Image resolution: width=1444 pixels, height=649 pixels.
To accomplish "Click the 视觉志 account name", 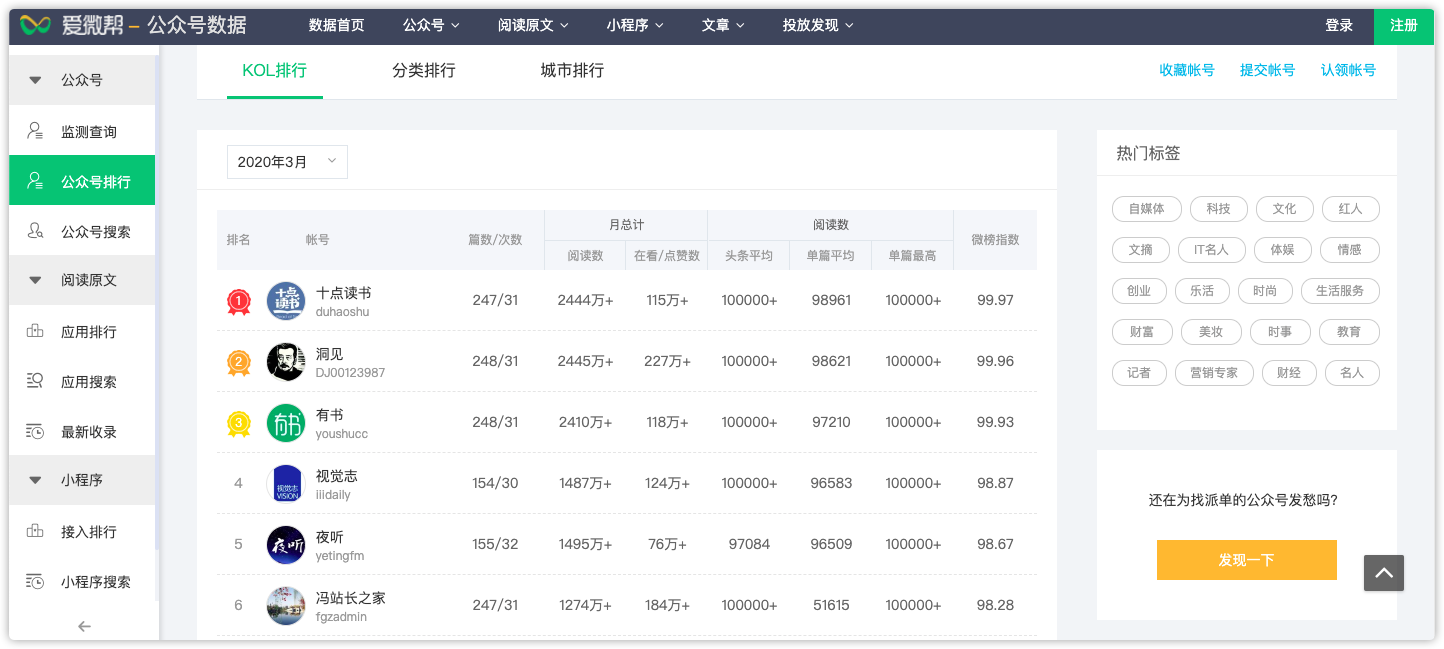I will click(x=336, y=476).
